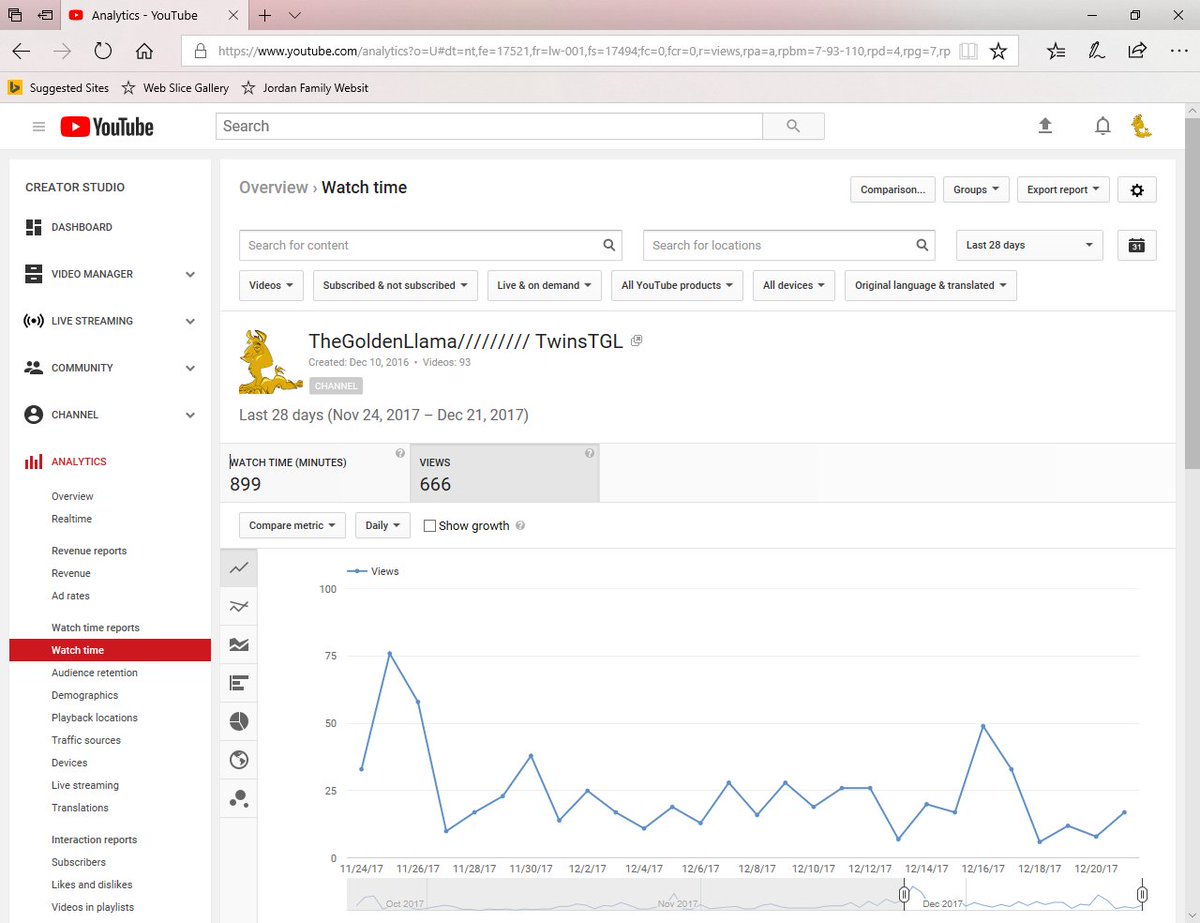1200x923 pixels.
Task: Click the Search for content field
Action: coord(430,245)
